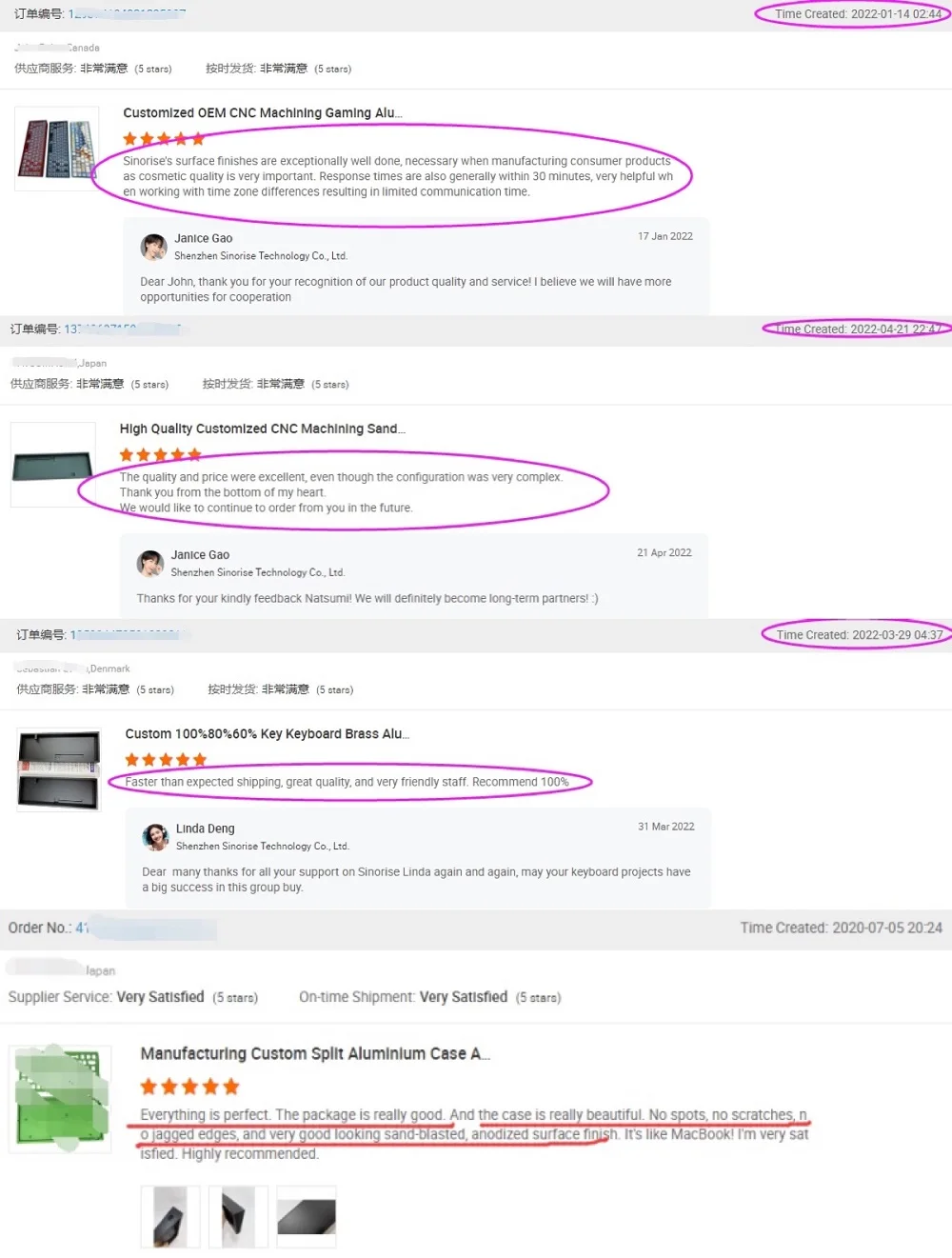
Task: Open High Quality Customized CNC Machining Sand title
Action: 263,429
